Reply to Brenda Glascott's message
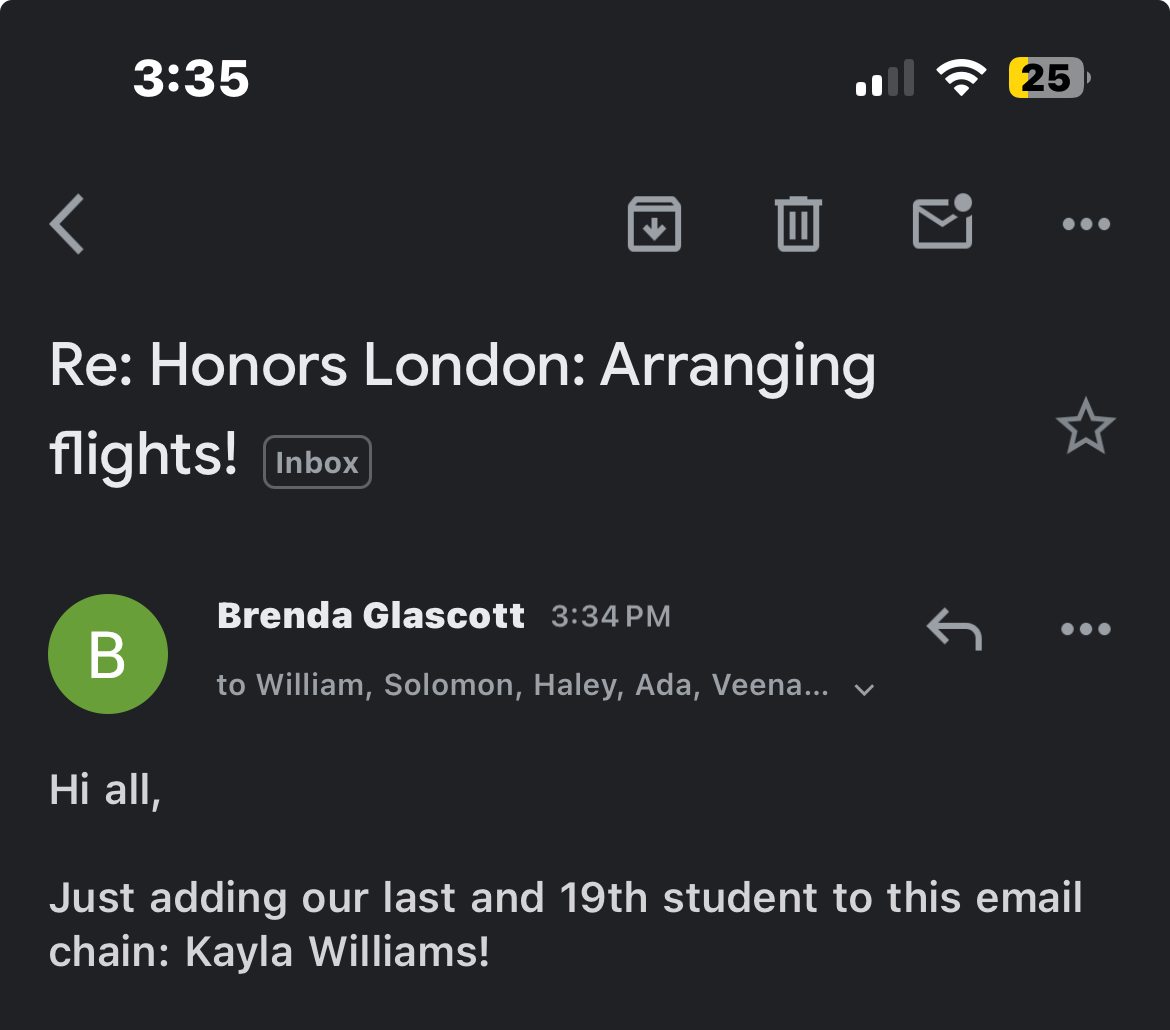The width and height of the screenshot is (1170, 1030). tap(954, 629)
